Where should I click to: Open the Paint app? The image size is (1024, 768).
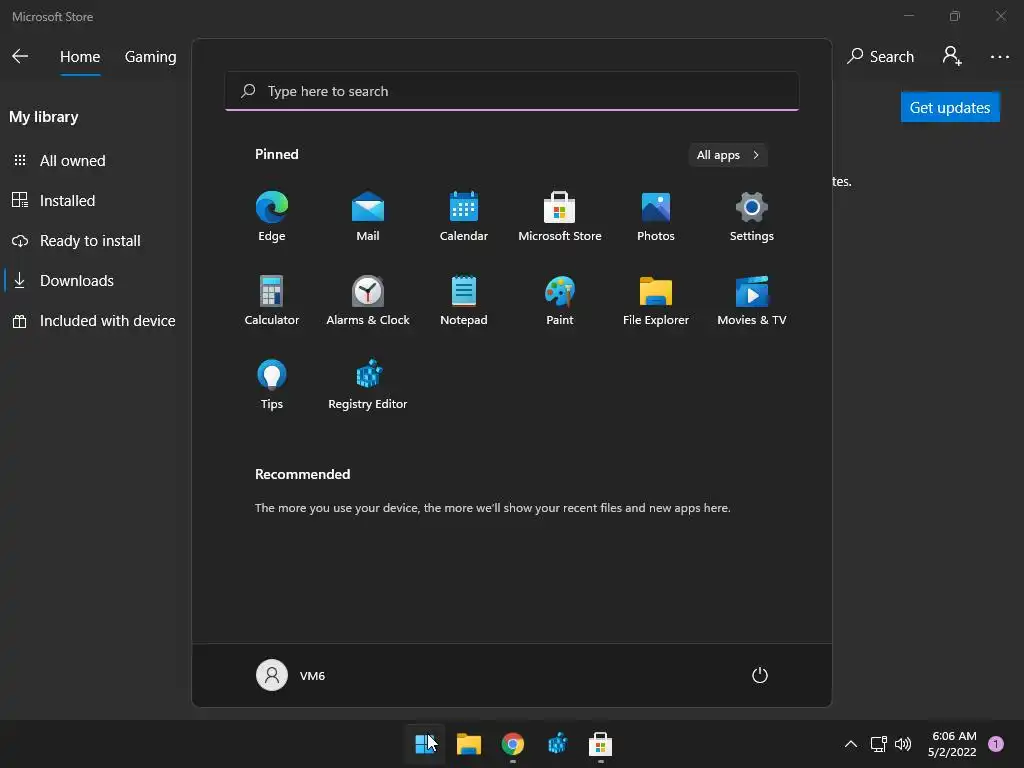(x=560, y=300)
